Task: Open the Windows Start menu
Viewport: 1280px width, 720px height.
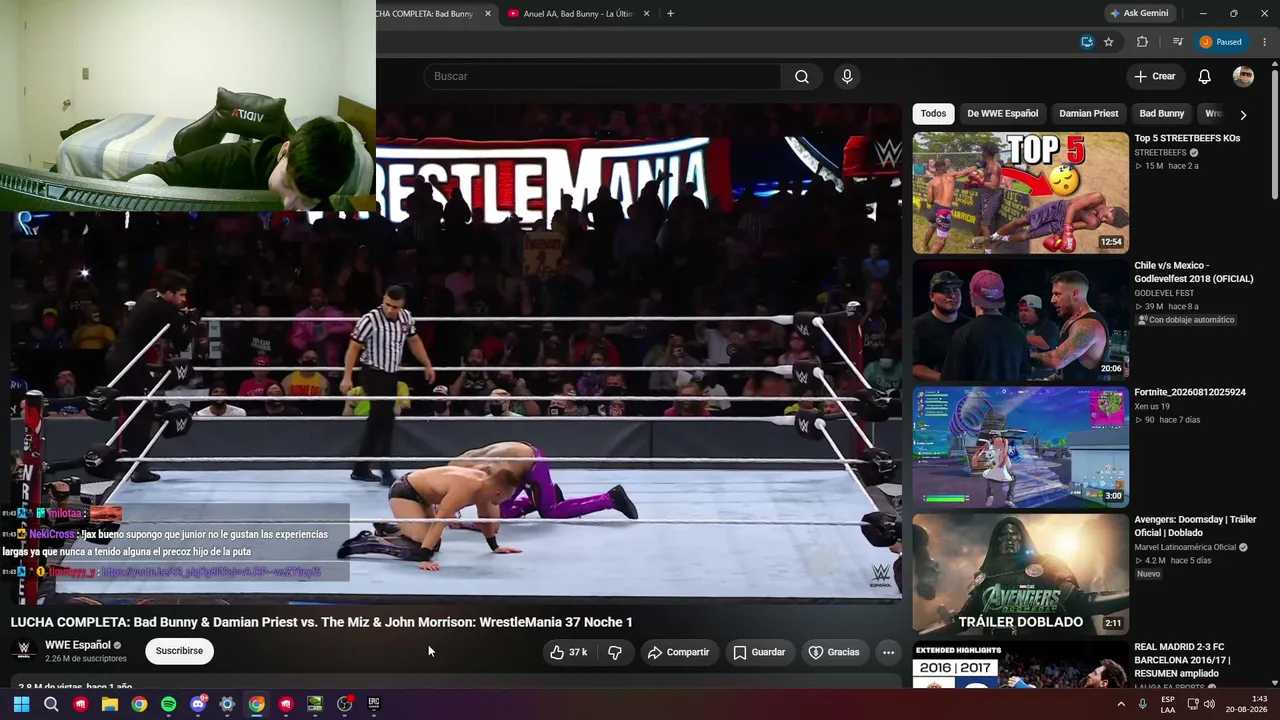Action: (x=22, y=704)
